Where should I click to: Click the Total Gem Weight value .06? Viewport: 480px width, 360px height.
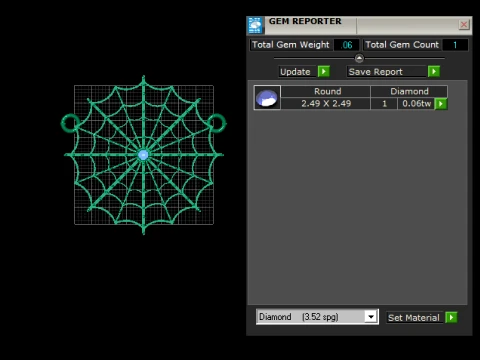tap(346, 45)
